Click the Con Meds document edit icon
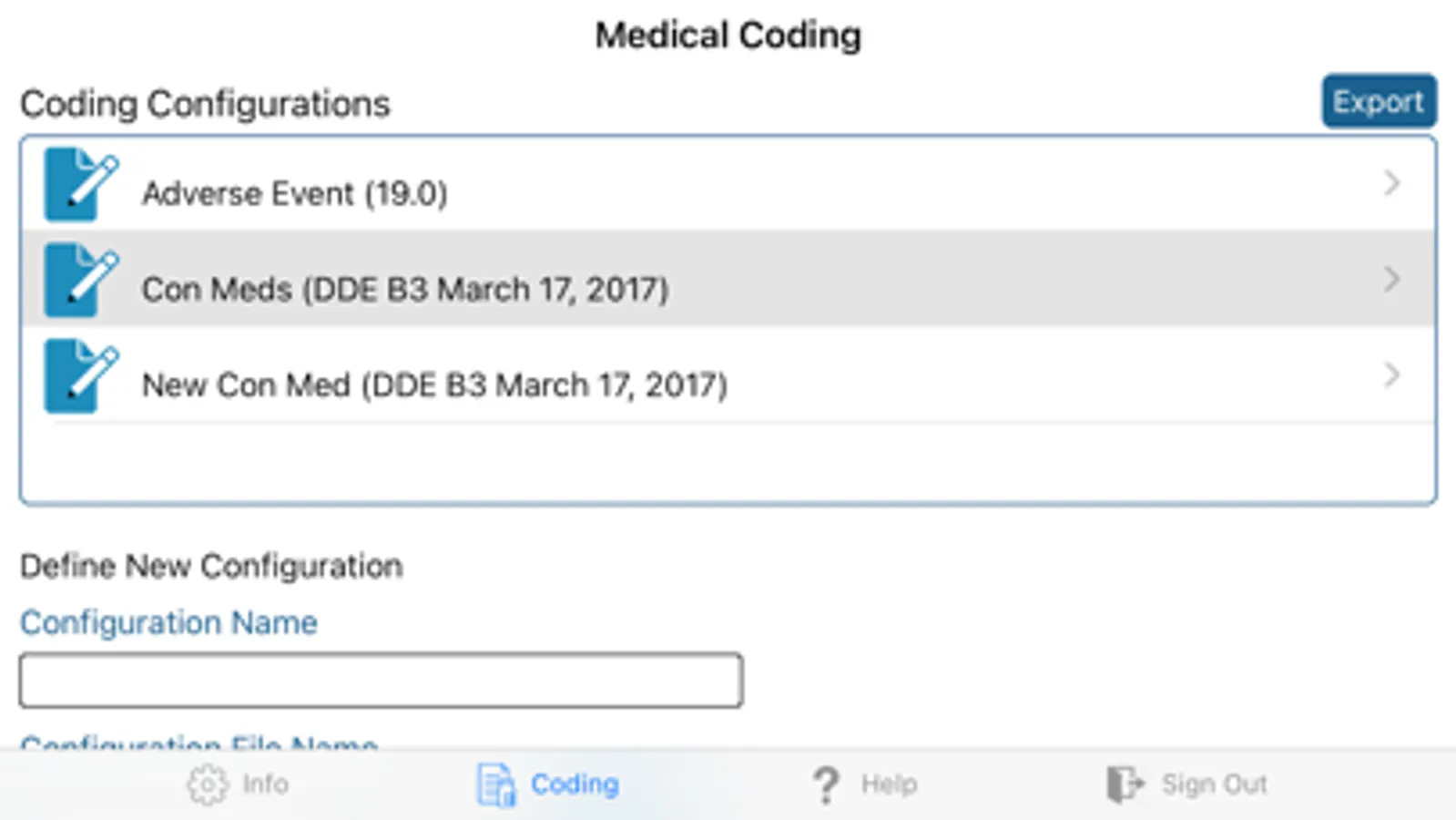The height and width of the screenshot is (820, 1456). 80,280
